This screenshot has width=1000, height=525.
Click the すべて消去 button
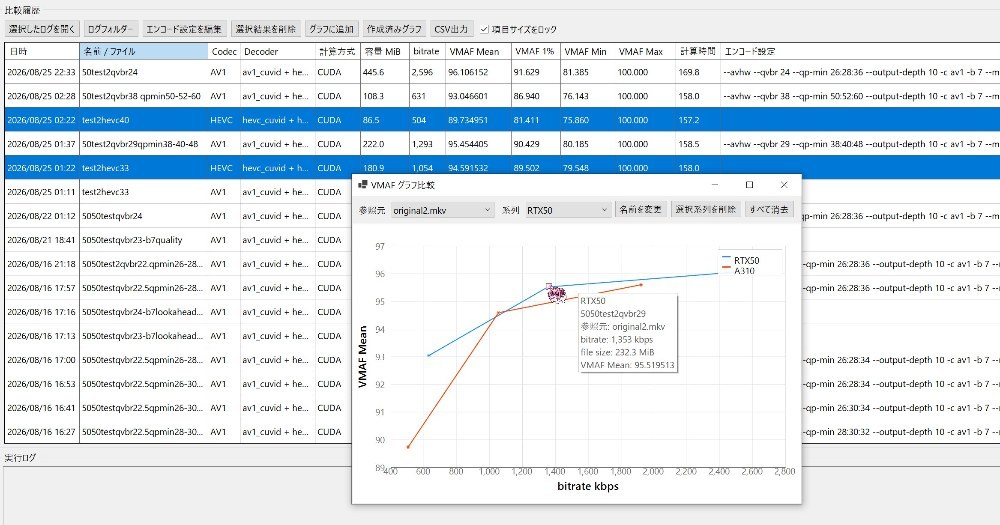coord(769,209)
